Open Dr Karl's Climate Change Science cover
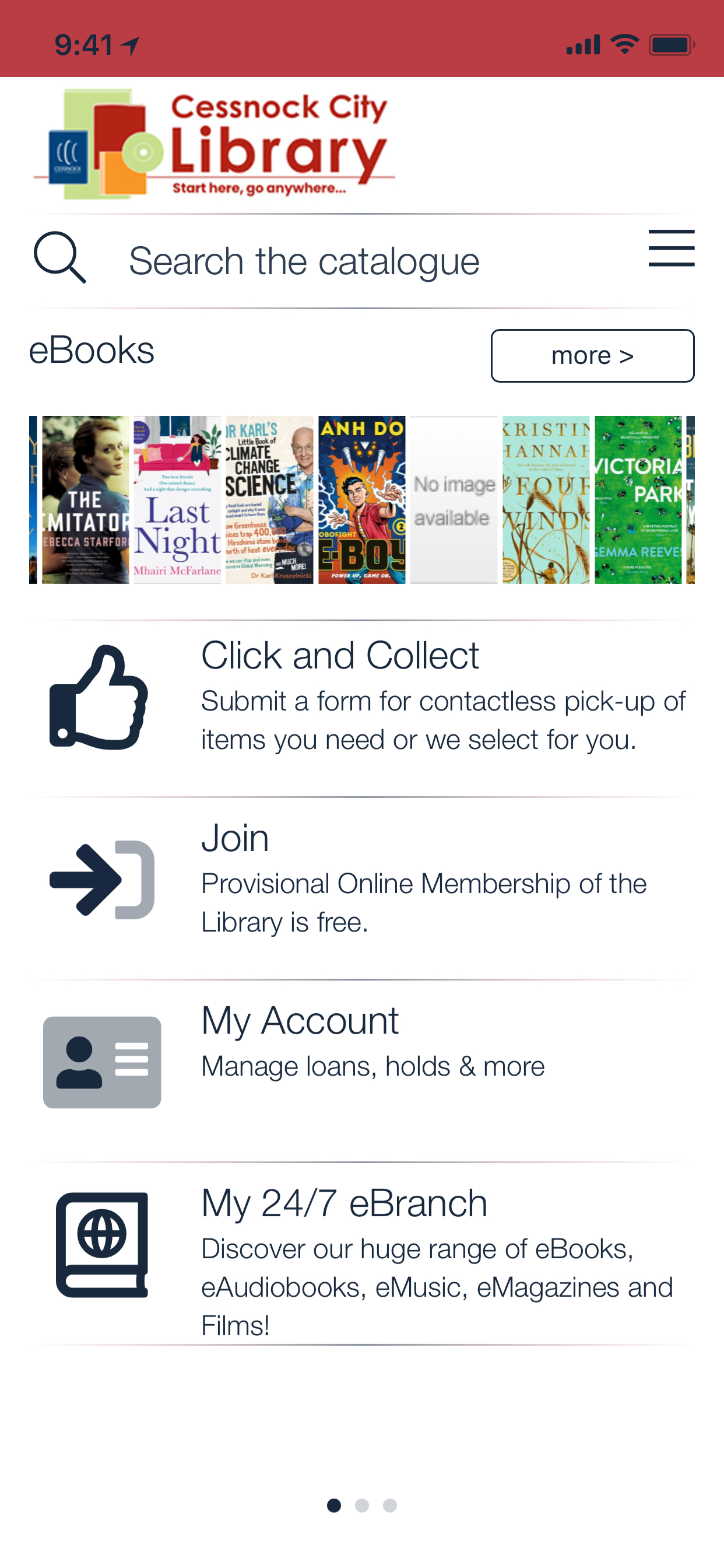 coord(269,500)
